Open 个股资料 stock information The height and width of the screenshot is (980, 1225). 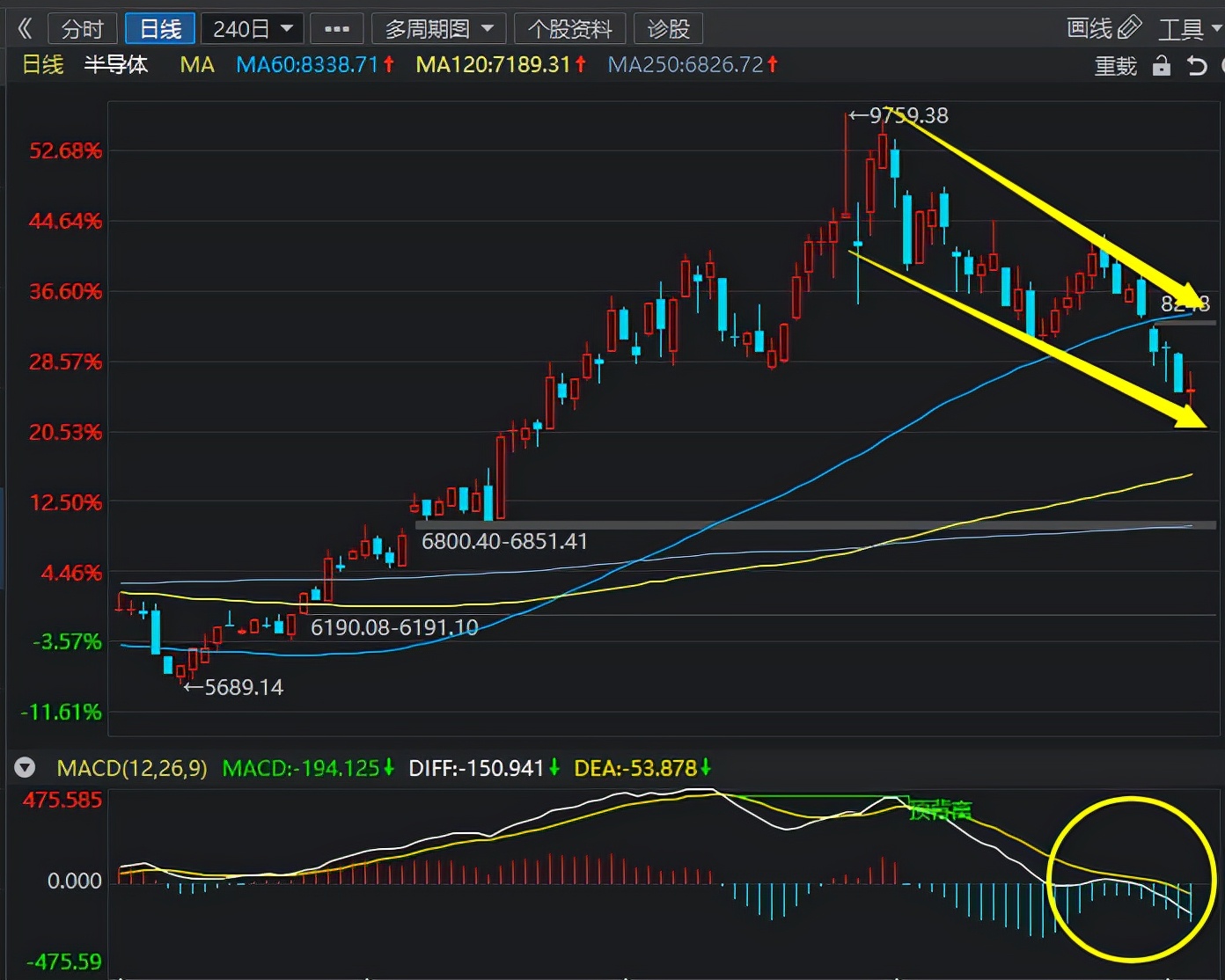569,29
